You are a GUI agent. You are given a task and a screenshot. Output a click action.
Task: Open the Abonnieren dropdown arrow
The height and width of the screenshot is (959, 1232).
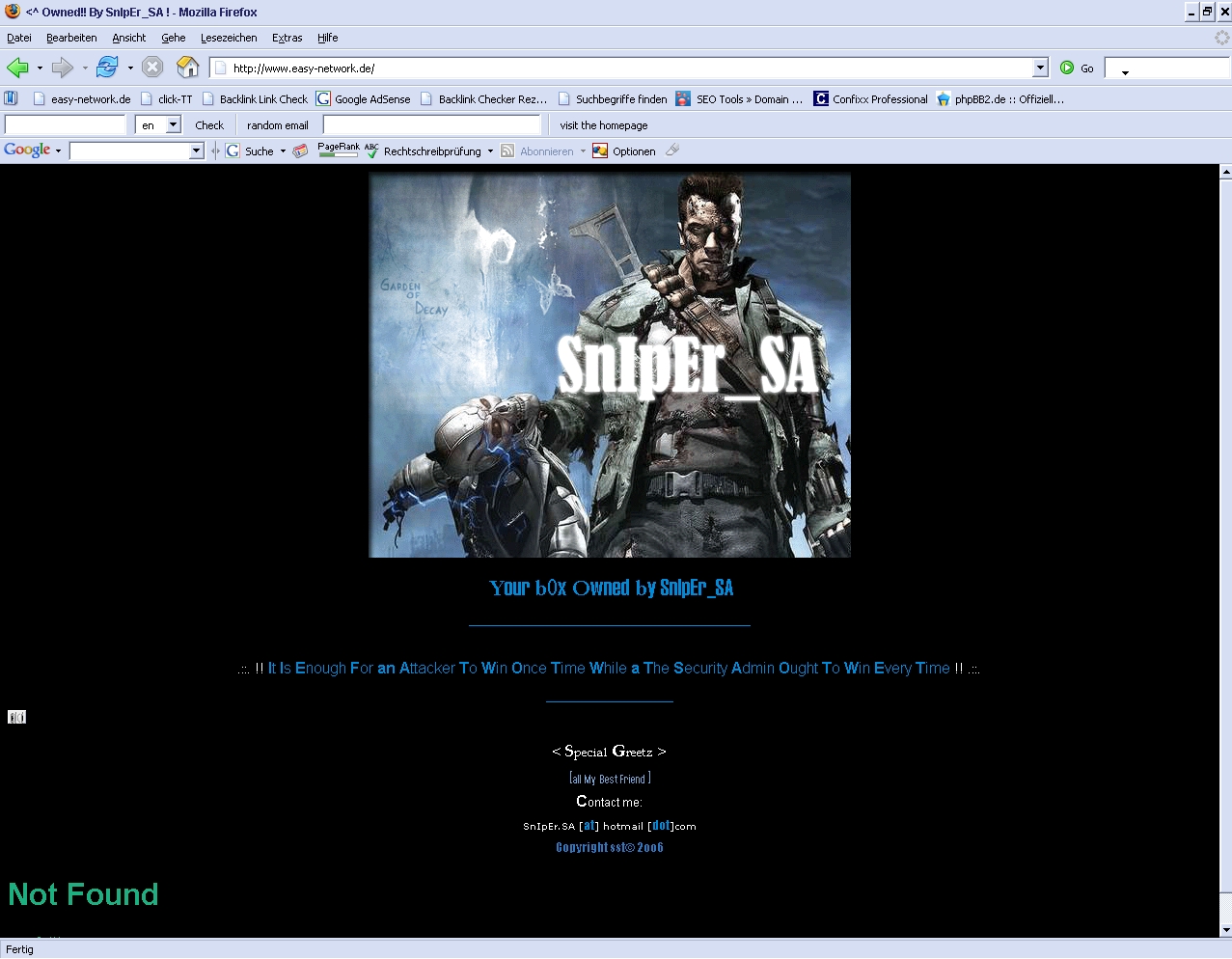click(x=583, y=151)
